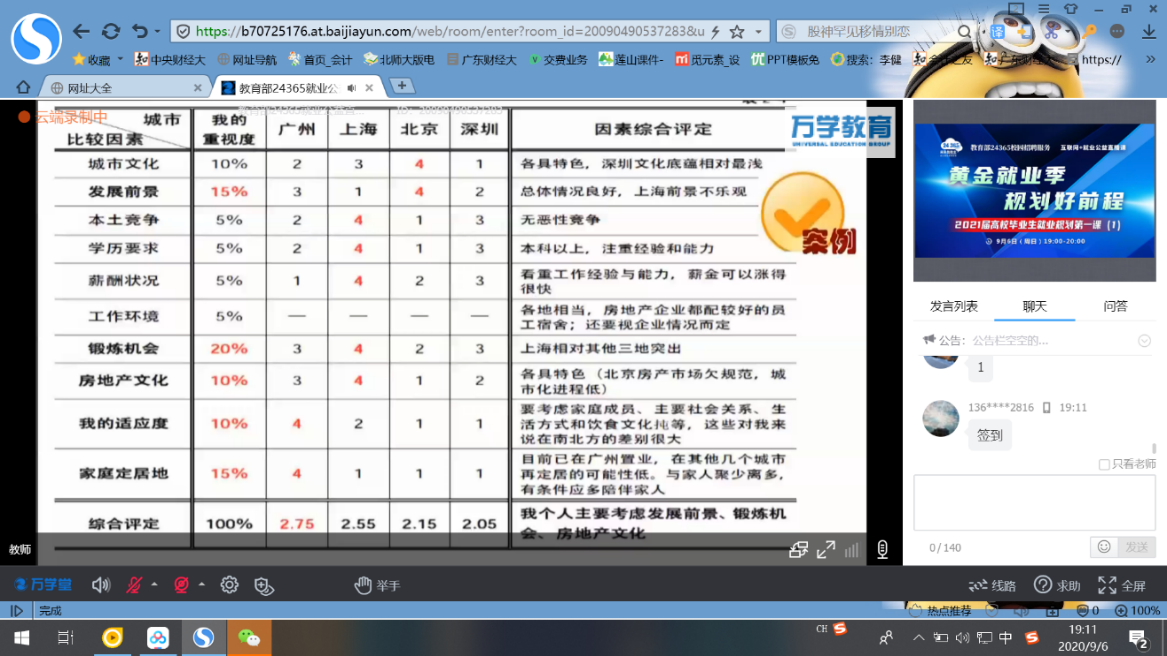Viewport: 1167px width, 656px height.
Task: Open the 交费业务 bookmark
Action: 558,60
